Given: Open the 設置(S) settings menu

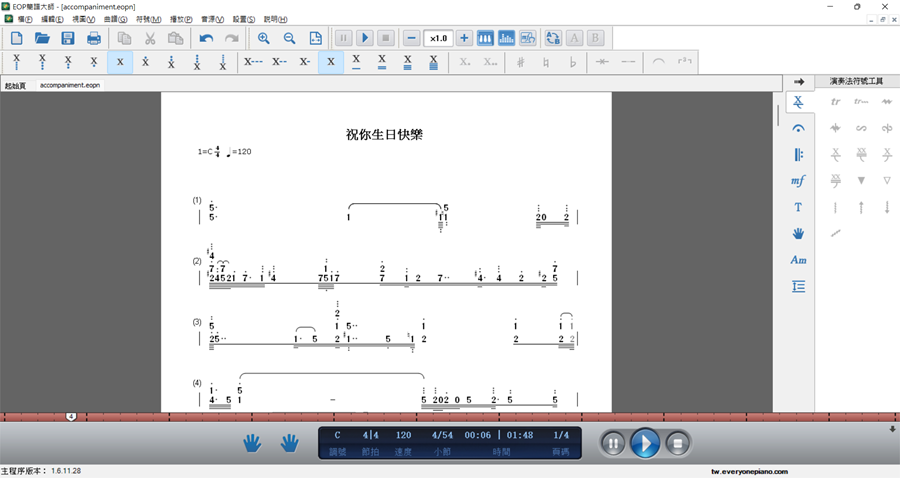Looking at the screenshot, I should pyautogui.click(x=243, y=19).
